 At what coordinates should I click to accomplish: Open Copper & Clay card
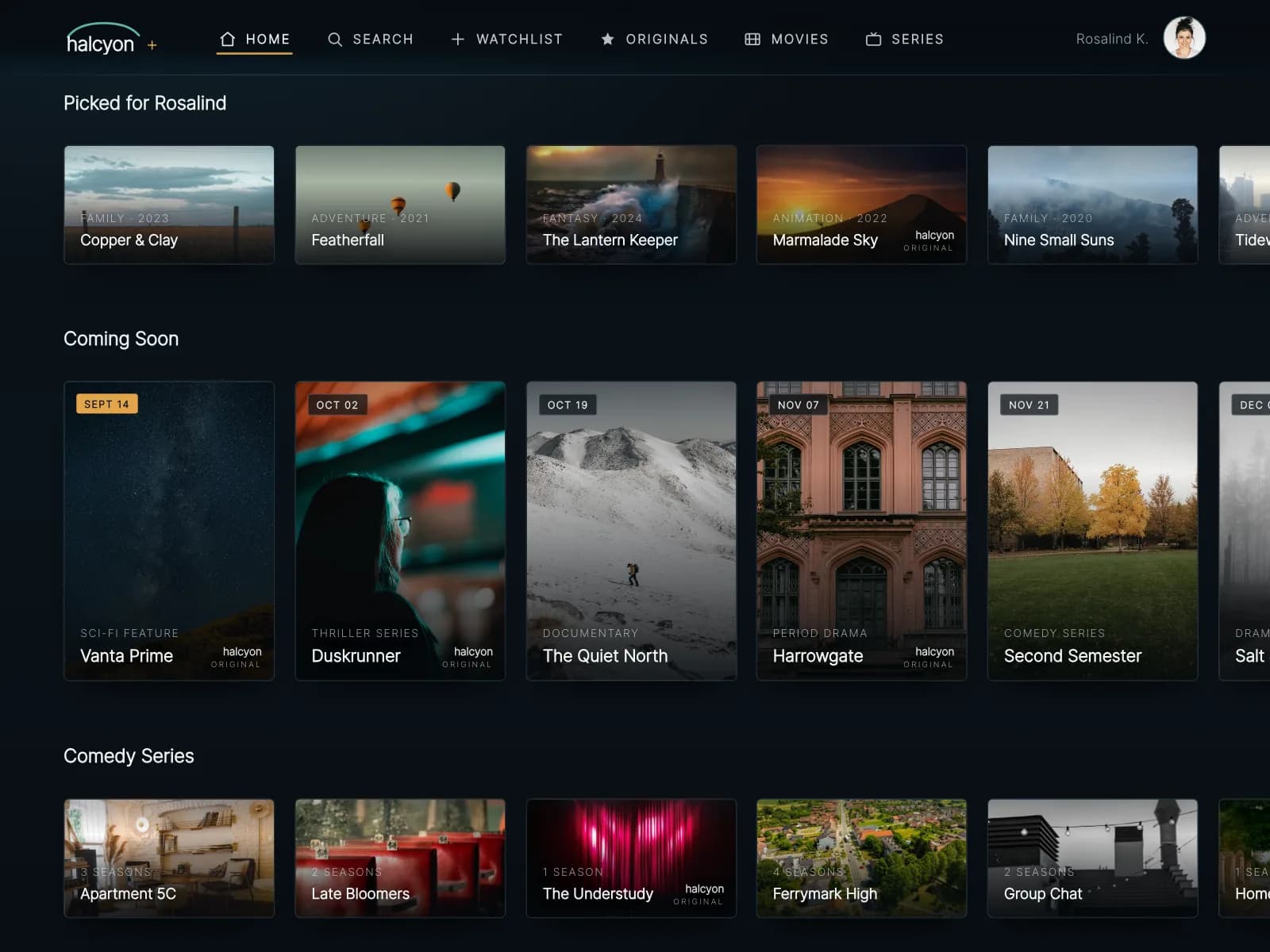(169, 205)
